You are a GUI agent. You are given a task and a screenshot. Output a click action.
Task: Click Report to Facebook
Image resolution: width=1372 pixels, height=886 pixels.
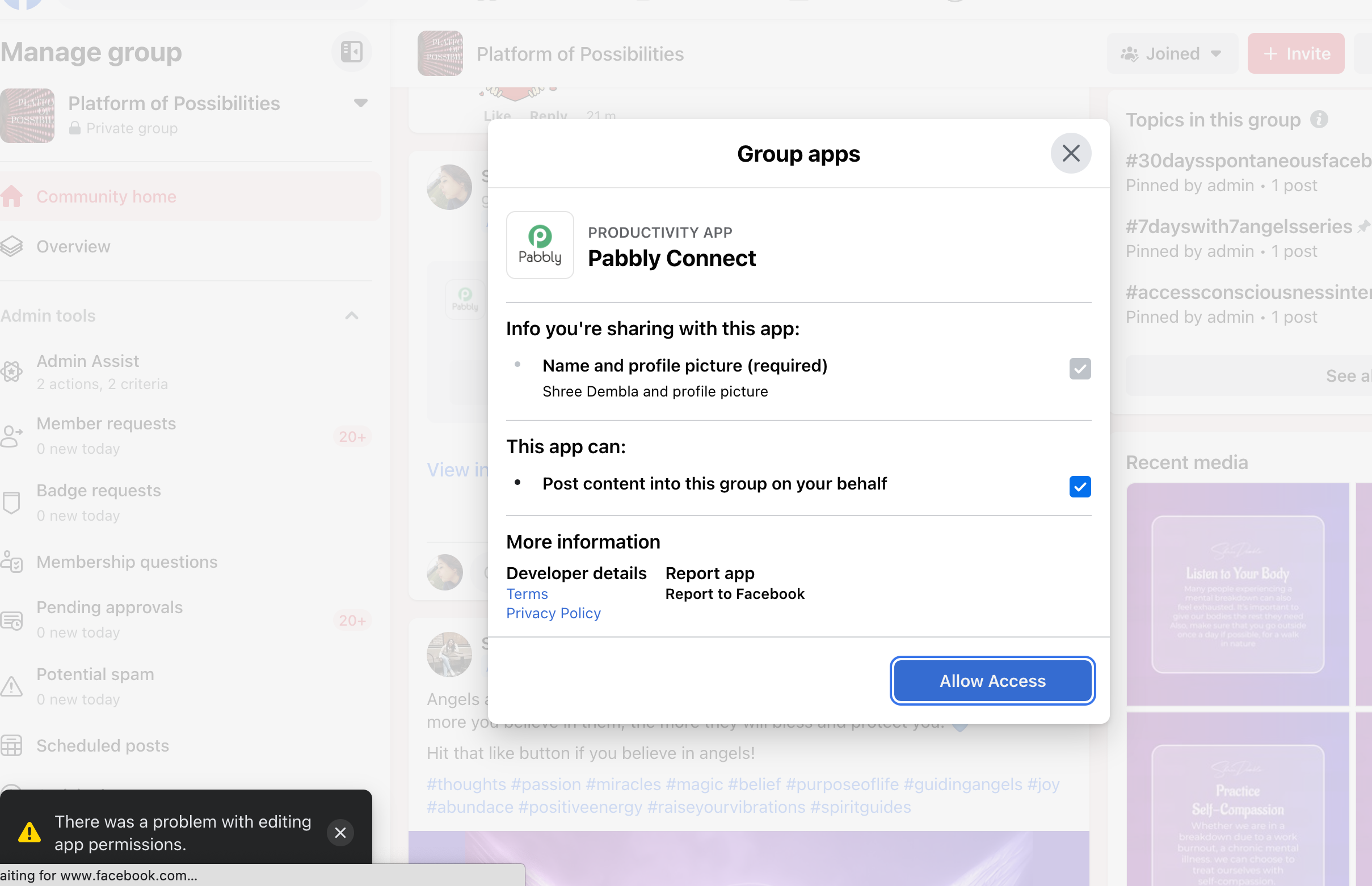[734, 594]
